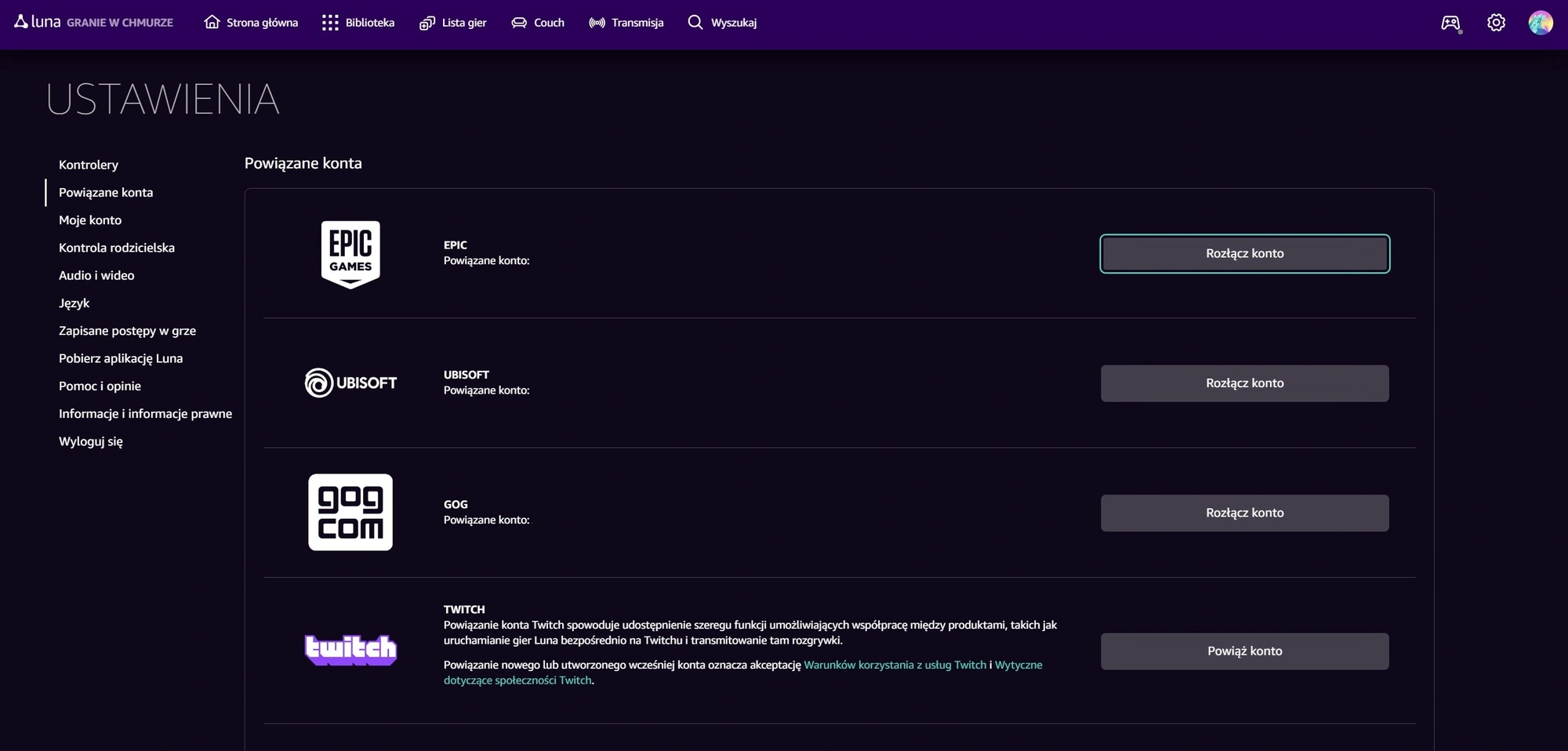Image resolution: width=1568 pixels, height=751 pixels.
Task: Select Kontrolery in the settings sidebar
Action: 89,165
